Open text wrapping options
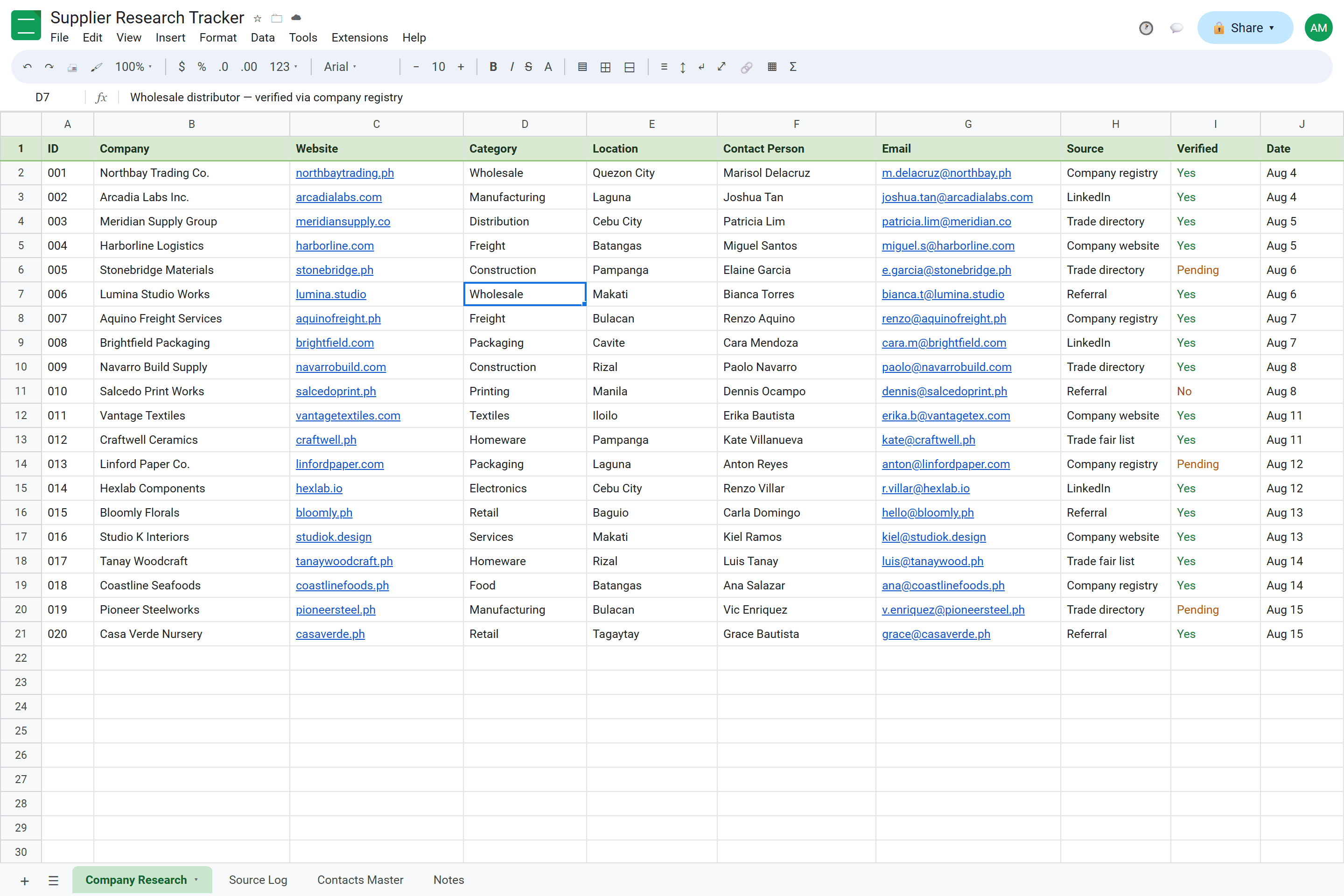Screen dimensions: 1344x896 pos(702,67)
